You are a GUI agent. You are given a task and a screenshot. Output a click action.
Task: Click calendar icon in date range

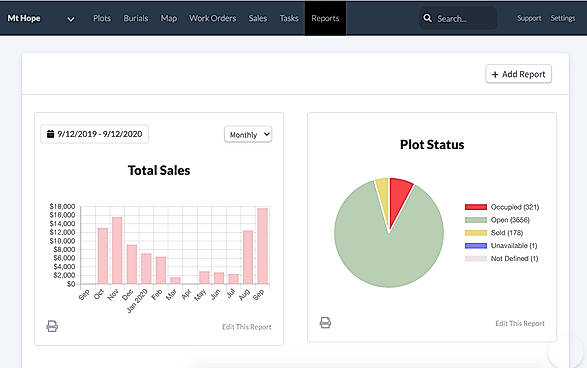click(x=50, y=134)
